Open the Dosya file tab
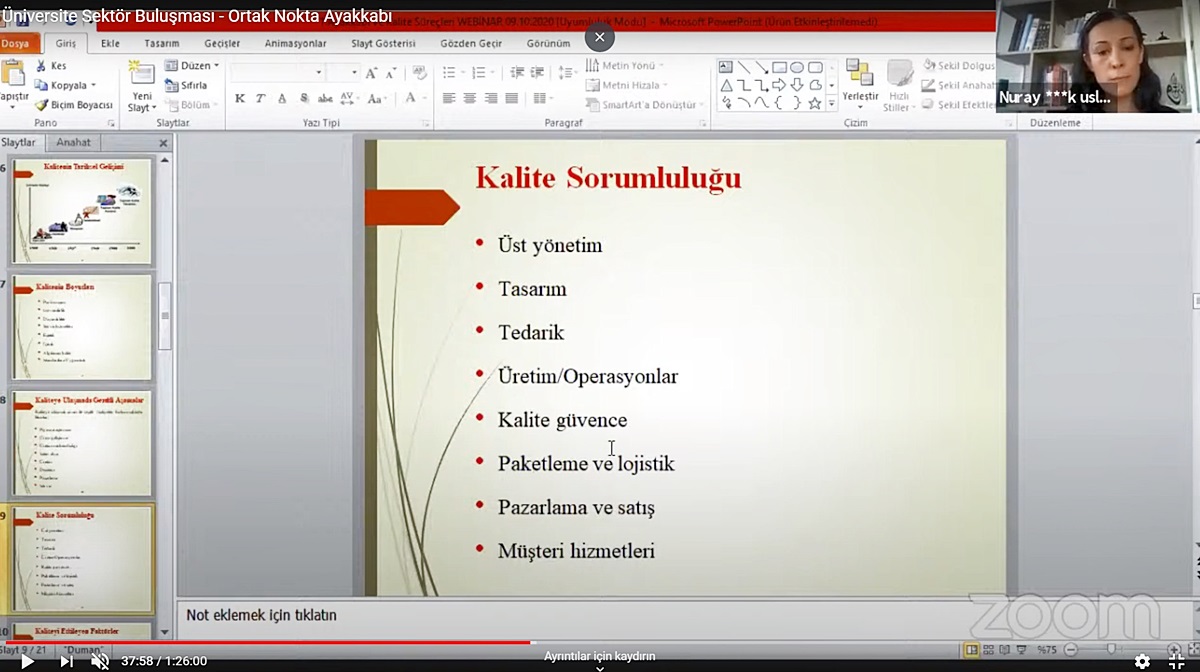 coord(17,44)
